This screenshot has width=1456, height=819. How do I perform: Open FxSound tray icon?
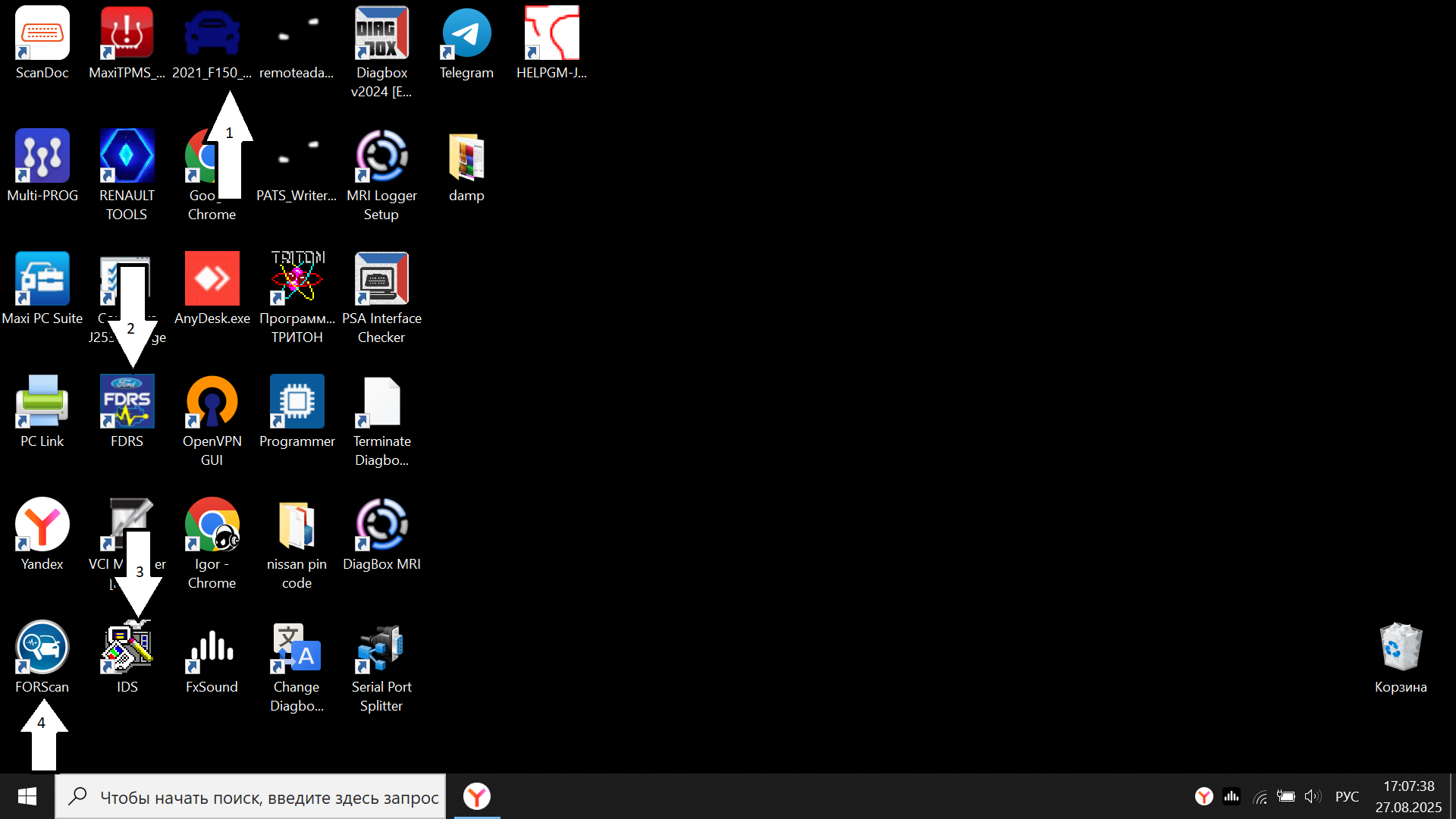pyautogui.click(x=1232, y=796)
